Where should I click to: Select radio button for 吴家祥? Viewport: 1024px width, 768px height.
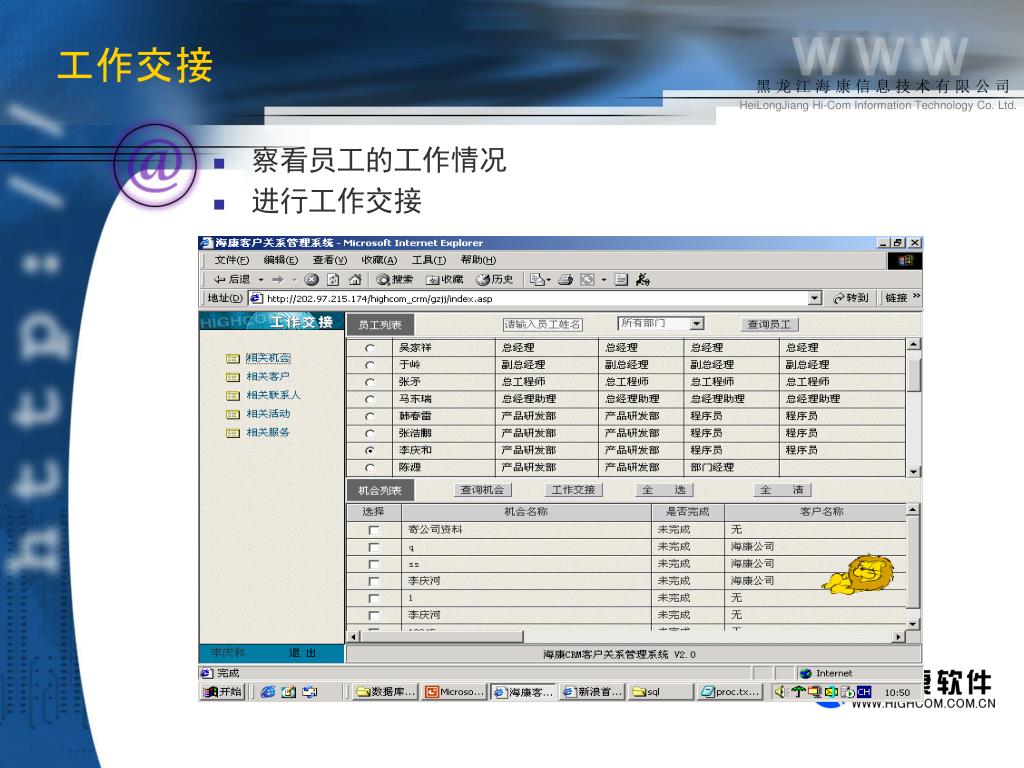pyautogui.click(x=370, y=348)
